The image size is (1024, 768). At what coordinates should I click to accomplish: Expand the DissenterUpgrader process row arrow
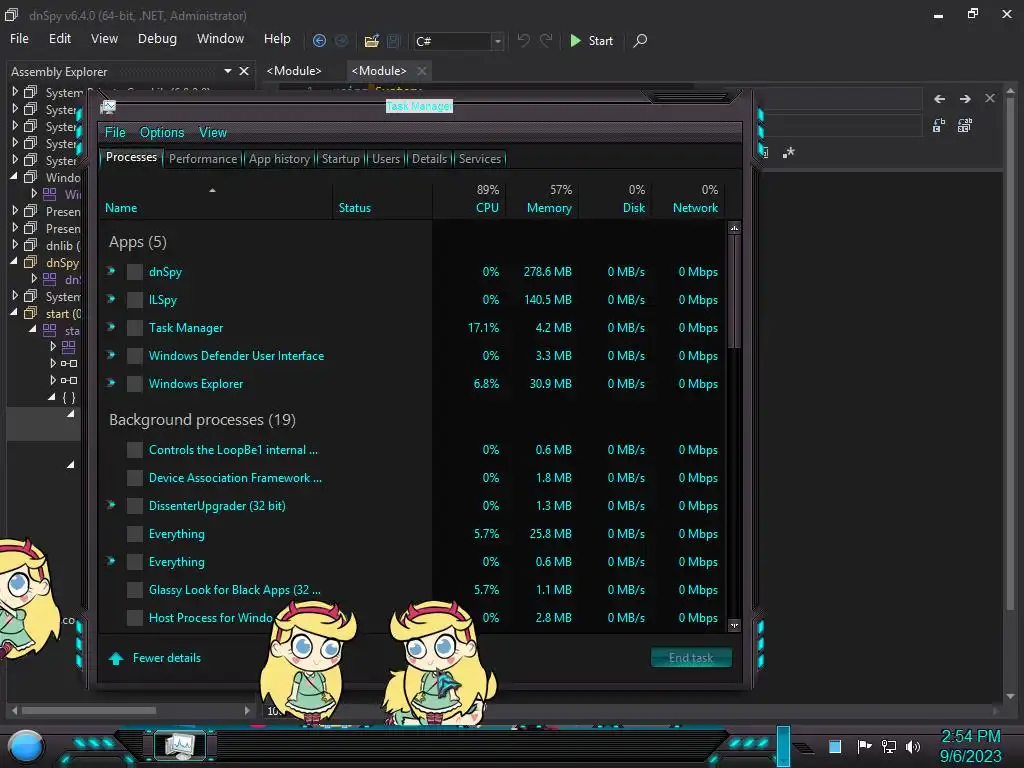click(x=111, y=505)
